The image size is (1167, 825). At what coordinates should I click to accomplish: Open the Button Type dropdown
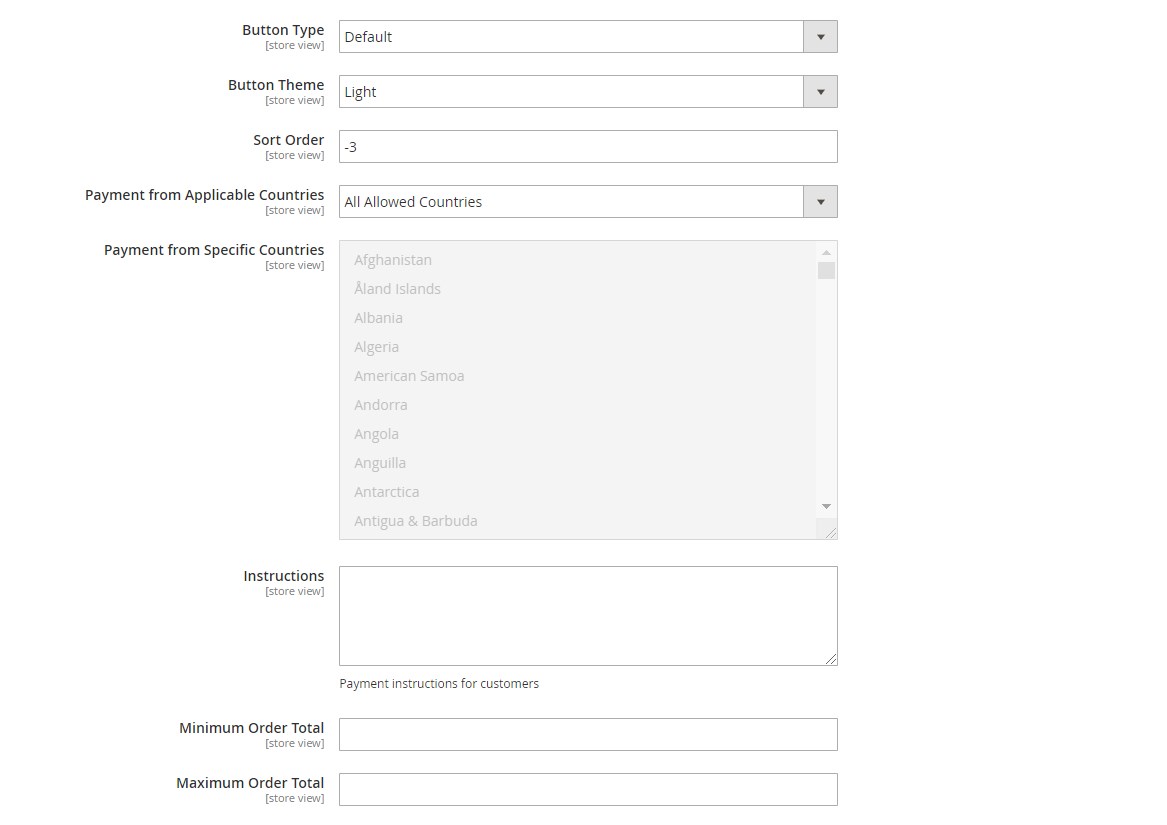(x=587, y=37)
